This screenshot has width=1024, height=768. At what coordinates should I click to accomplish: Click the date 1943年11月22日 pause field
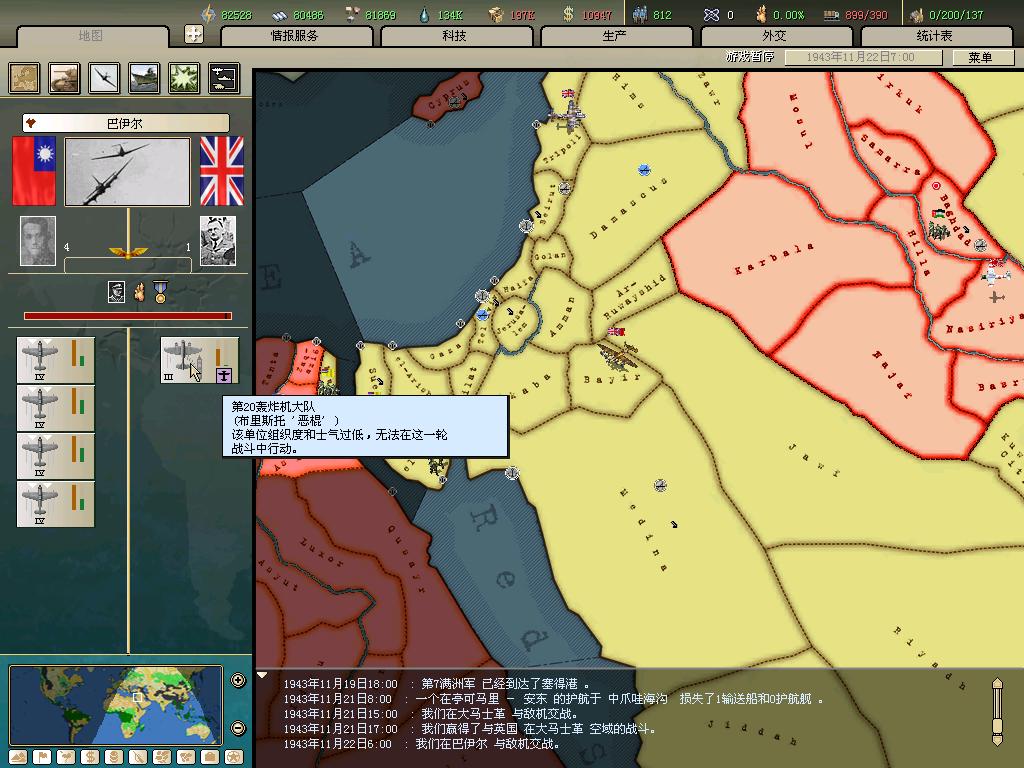860,57
